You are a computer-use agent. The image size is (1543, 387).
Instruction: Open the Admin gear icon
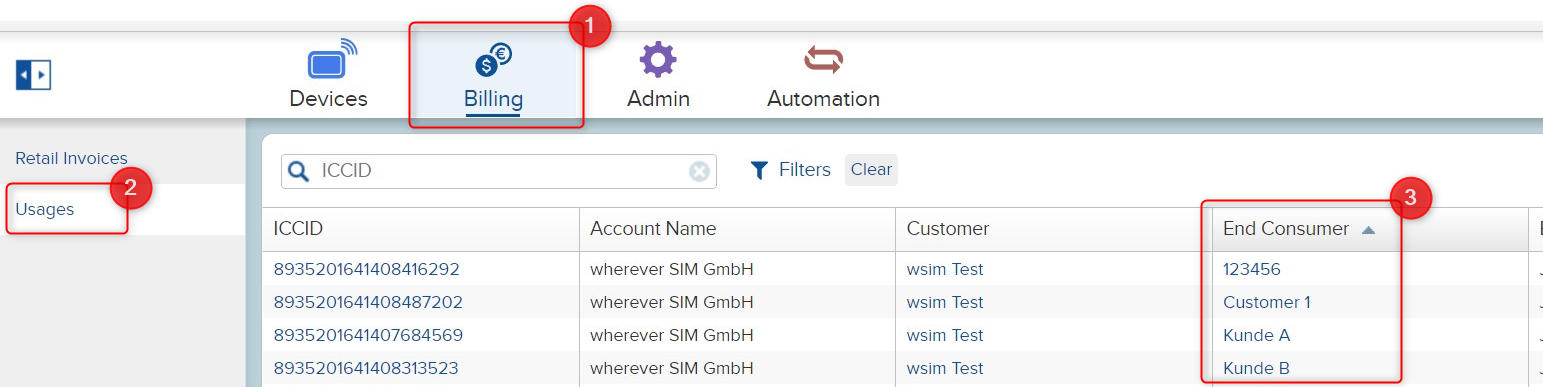658,59
